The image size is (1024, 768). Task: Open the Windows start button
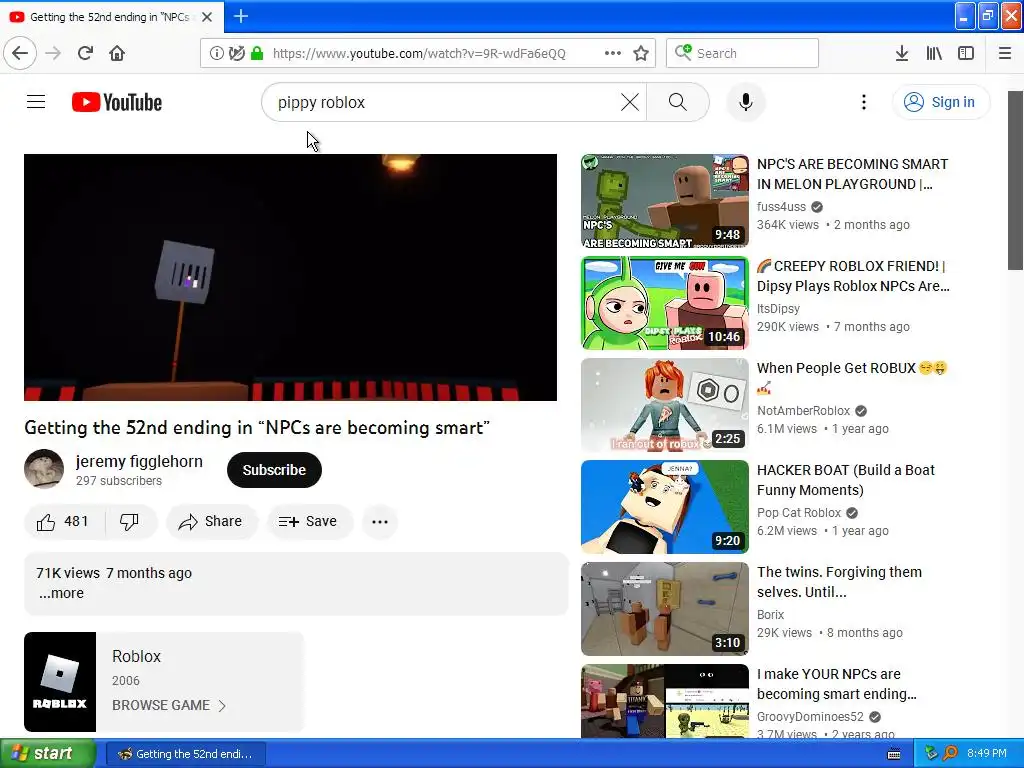point(48,754)
